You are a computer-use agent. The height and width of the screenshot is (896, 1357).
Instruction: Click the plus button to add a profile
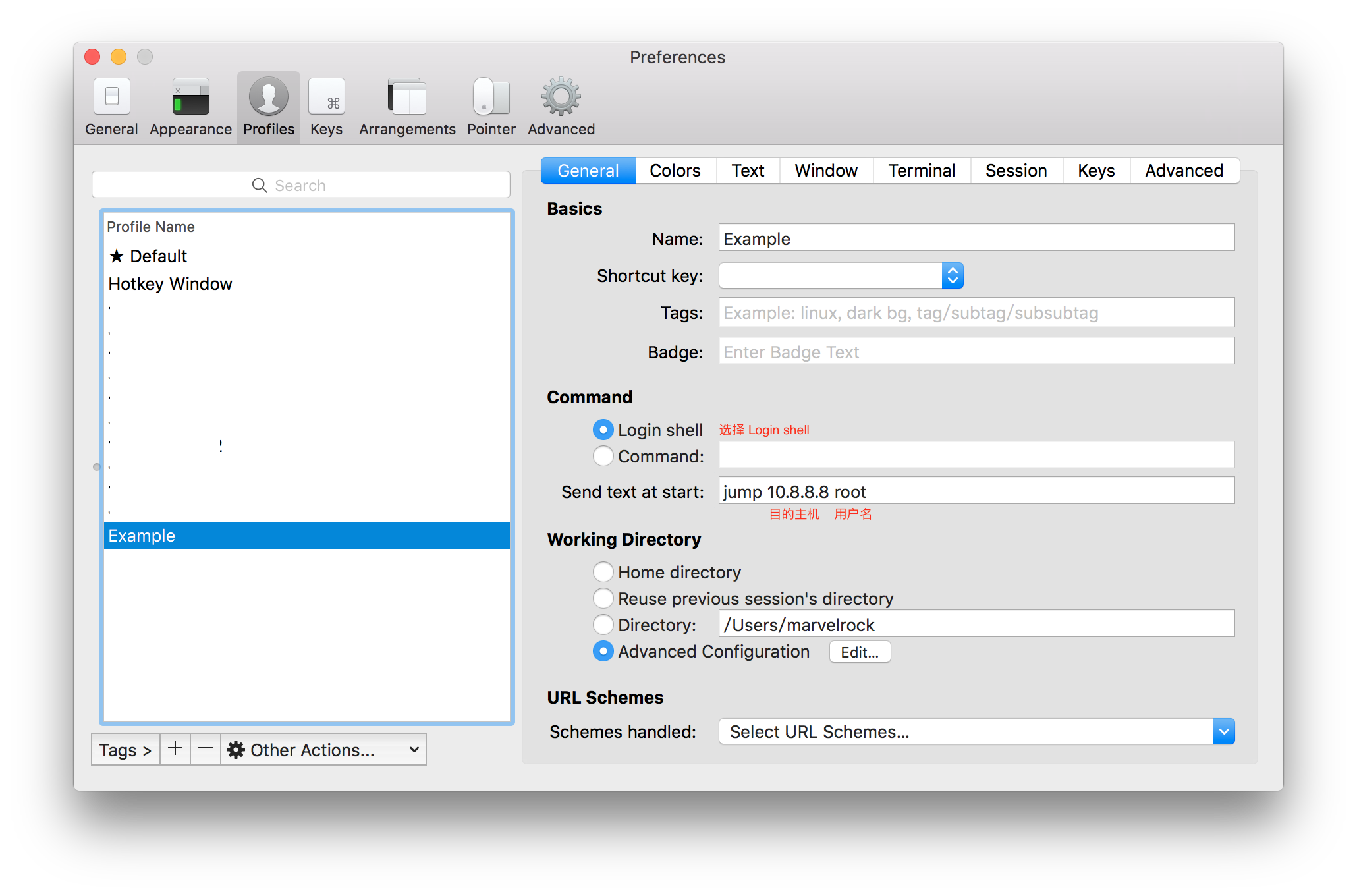[175, 749]
